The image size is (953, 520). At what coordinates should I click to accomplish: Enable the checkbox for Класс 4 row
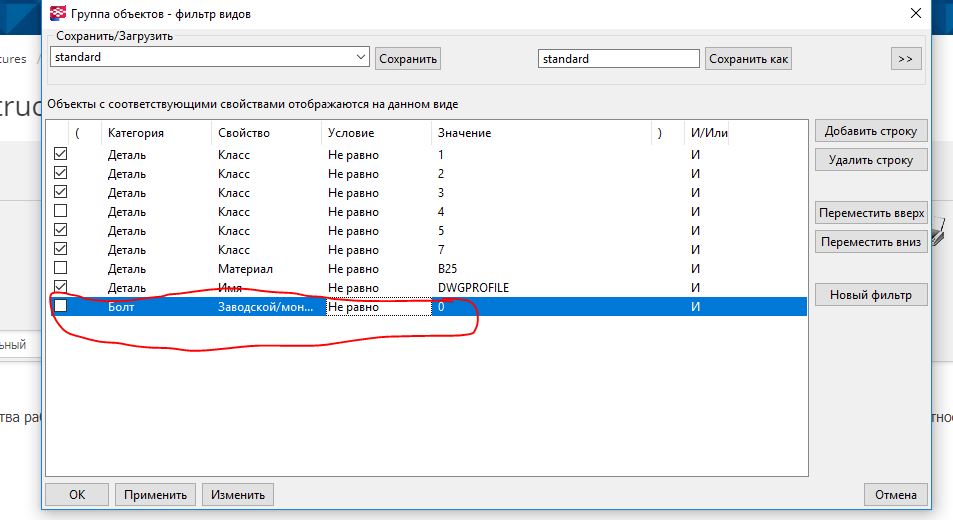[60, 212]
